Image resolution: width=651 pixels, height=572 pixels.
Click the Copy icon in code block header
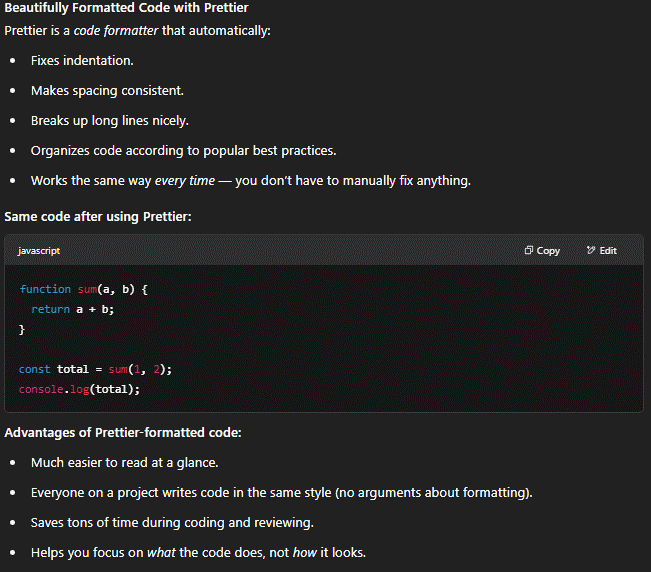(x=528, y=250)
